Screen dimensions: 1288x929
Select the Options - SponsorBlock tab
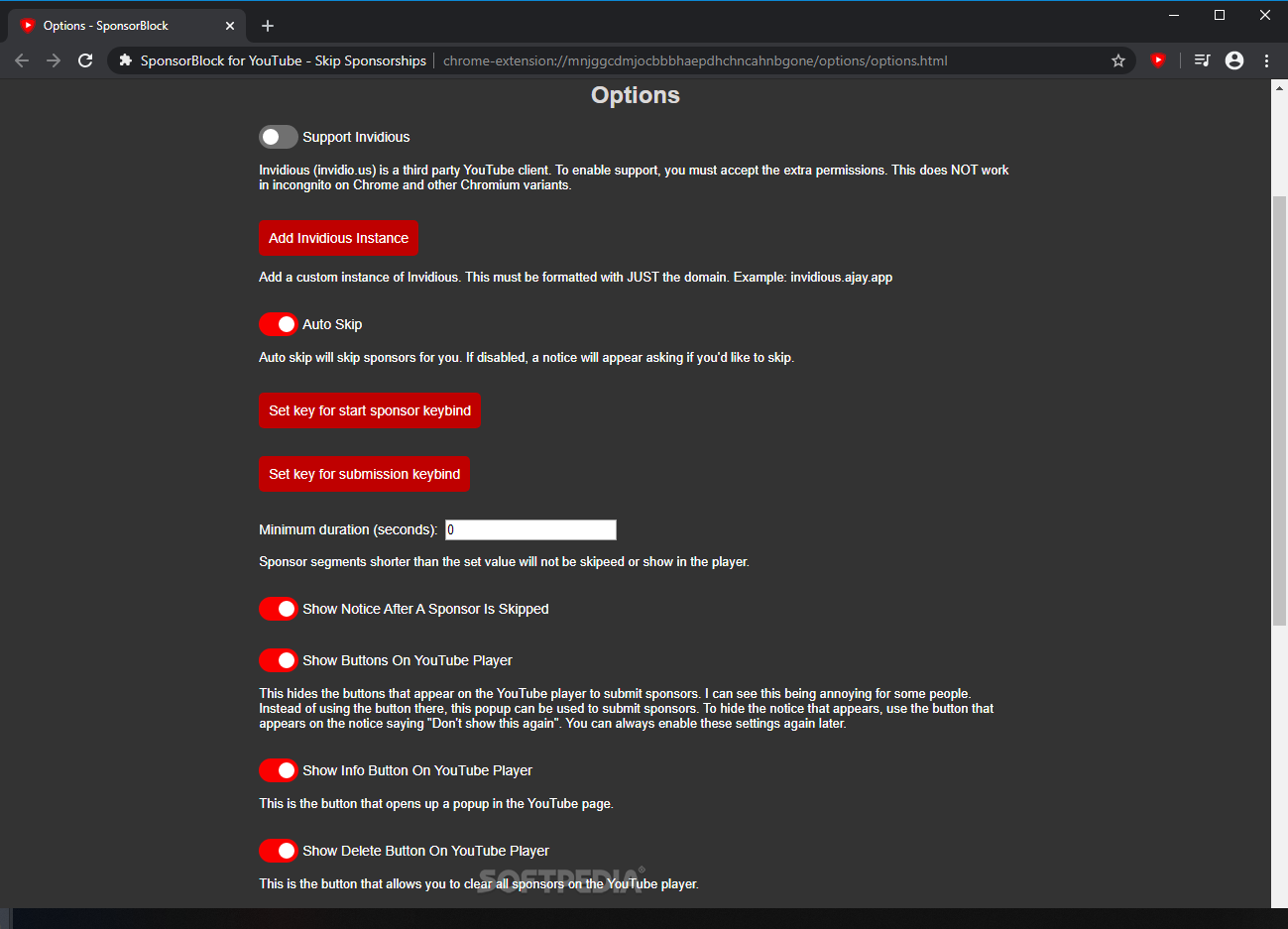[127, 26]
